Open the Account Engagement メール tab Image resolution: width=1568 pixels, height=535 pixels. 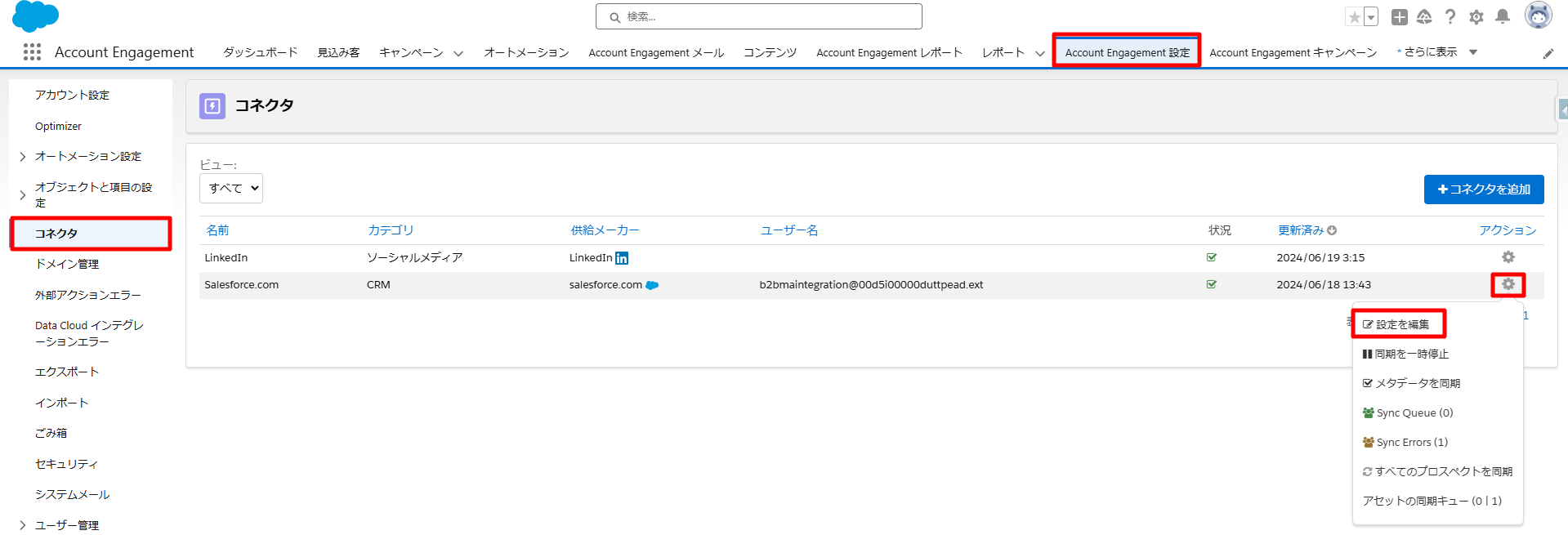click(x=656, y=52)
